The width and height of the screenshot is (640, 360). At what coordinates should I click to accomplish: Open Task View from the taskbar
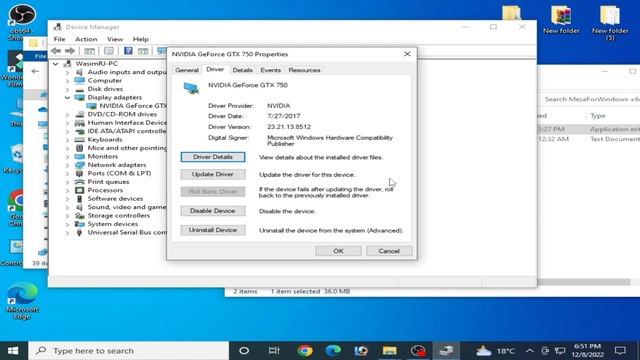point(274,351)
